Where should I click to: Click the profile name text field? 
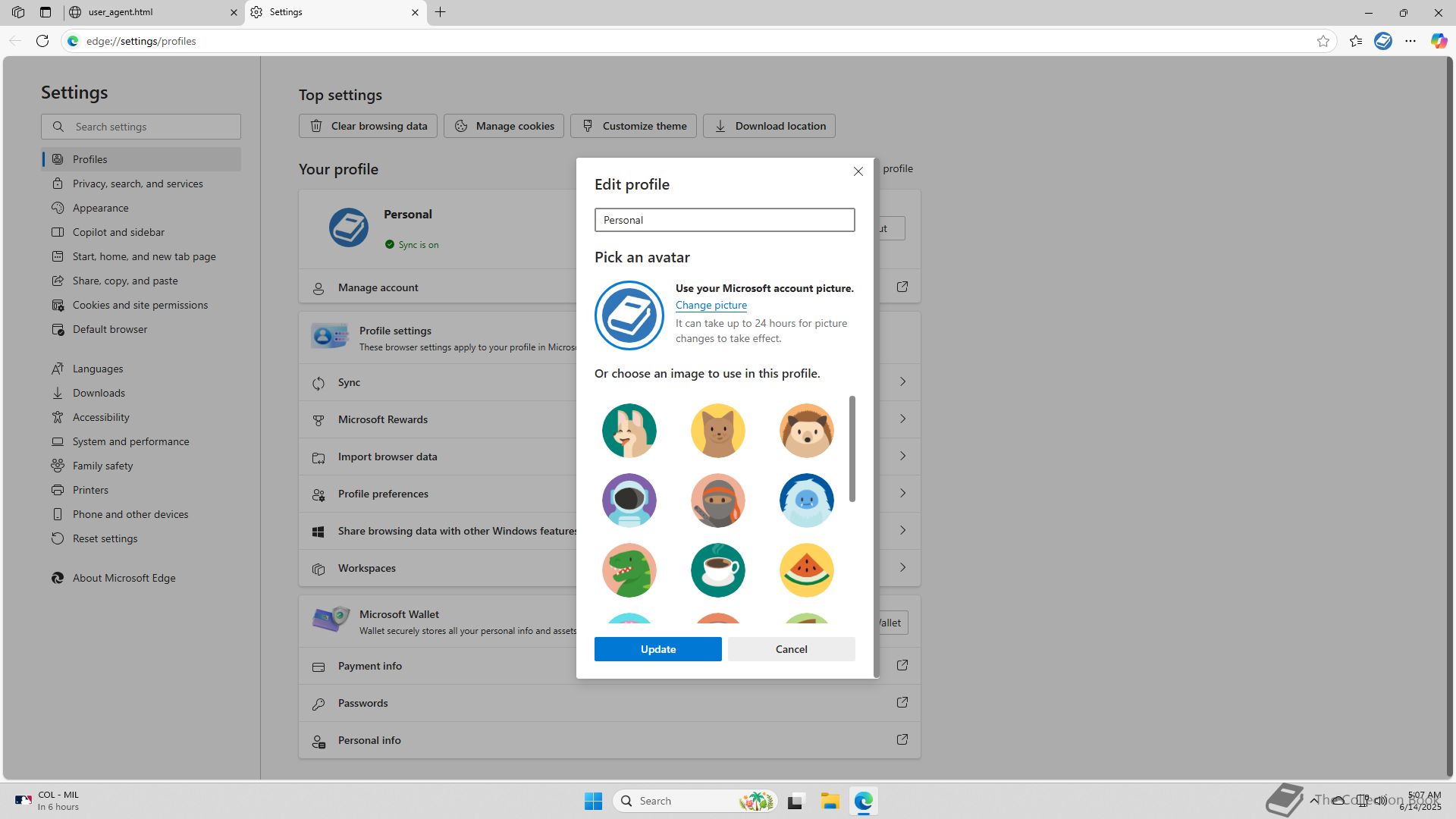[x=724, y=220]
